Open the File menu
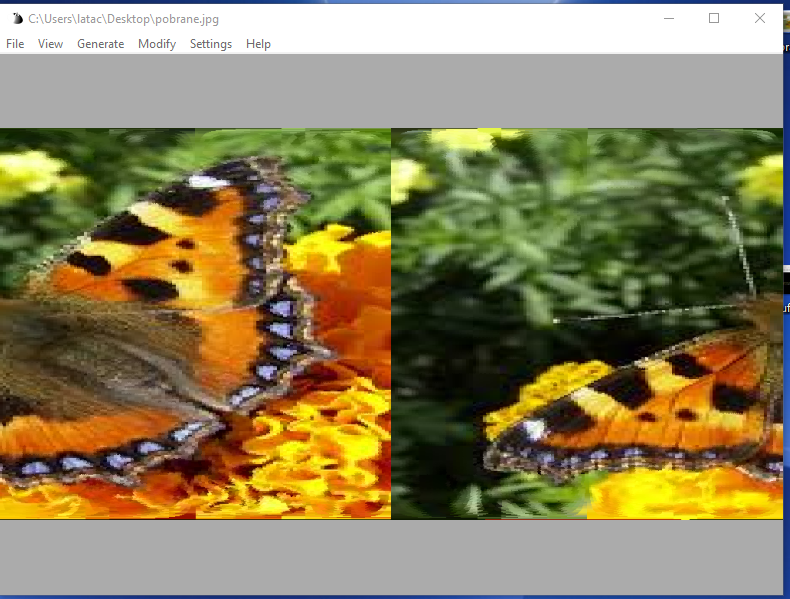Image resolution: width=790 pixels, height=599 pixels. coord(15,44)
